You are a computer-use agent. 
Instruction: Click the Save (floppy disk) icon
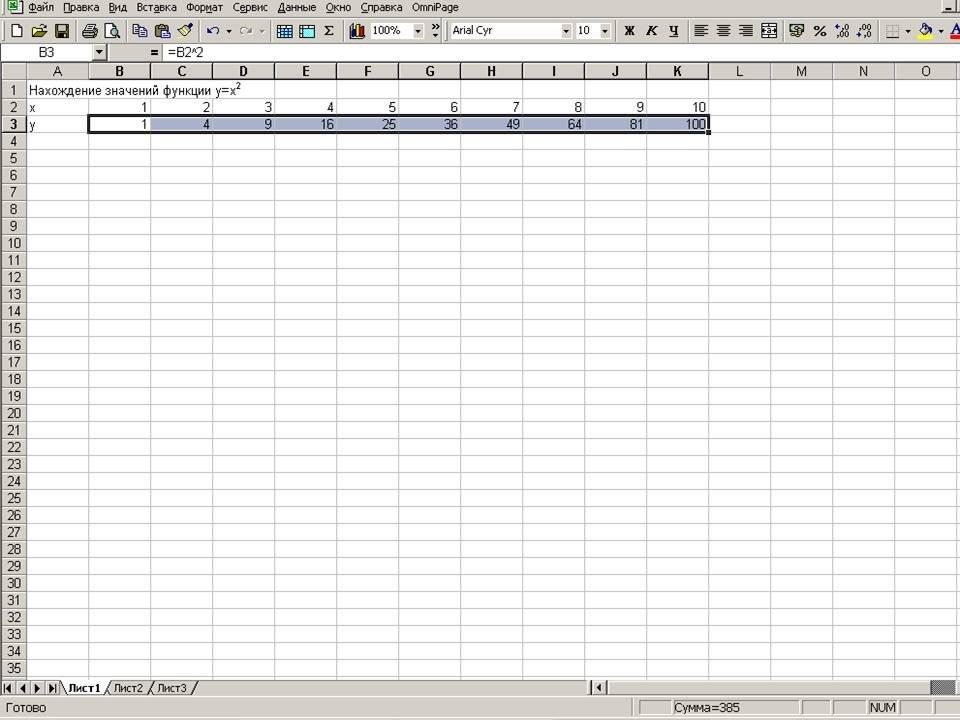(62, 31)
